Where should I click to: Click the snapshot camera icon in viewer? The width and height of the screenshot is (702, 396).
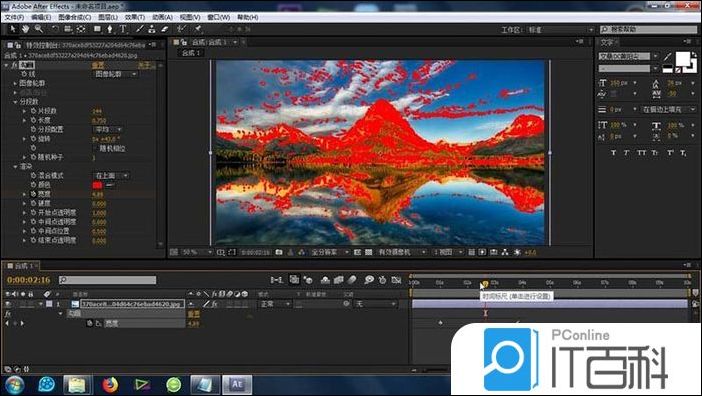coord(279,252)
